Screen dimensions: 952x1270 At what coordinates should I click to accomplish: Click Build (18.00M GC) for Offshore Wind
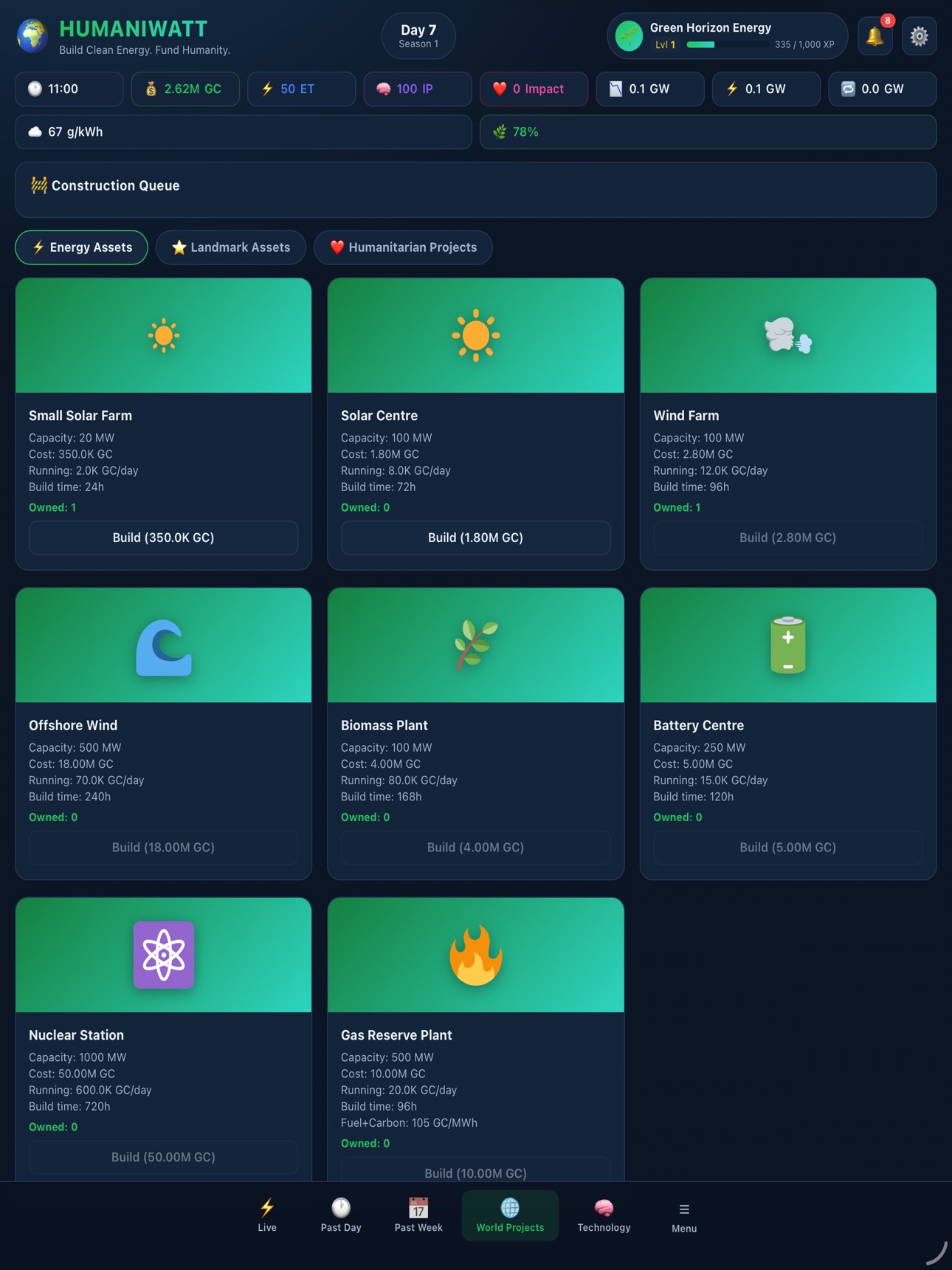pos(163,848)
